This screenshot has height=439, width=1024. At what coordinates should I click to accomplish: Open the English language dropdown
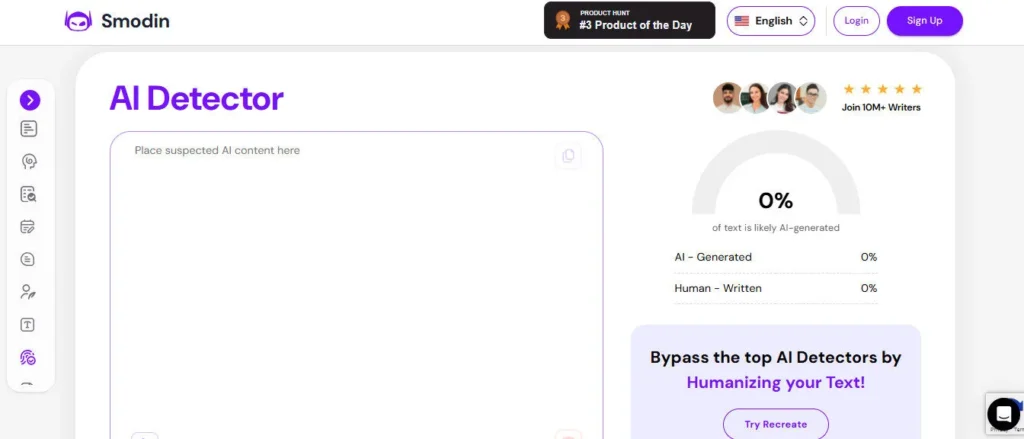770,21
